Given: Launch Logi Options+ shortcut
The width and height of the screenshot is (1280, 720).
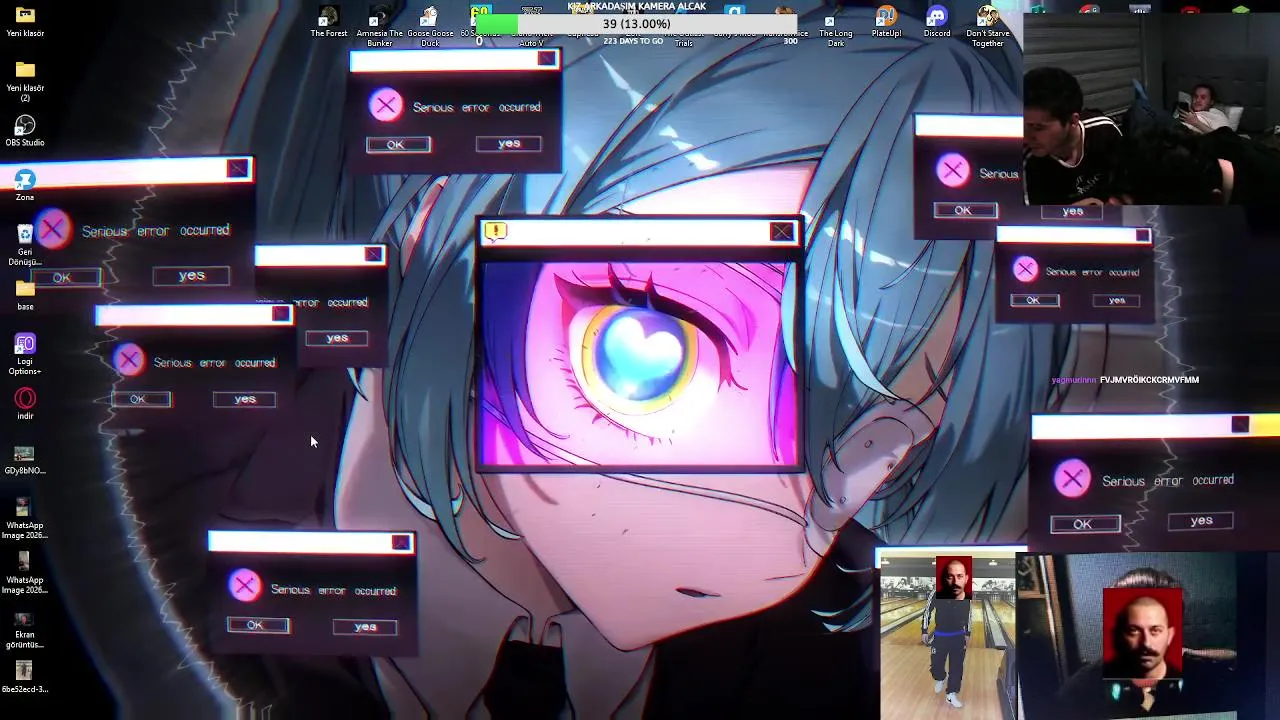Looking at the screenshot, I should [25, 354].
